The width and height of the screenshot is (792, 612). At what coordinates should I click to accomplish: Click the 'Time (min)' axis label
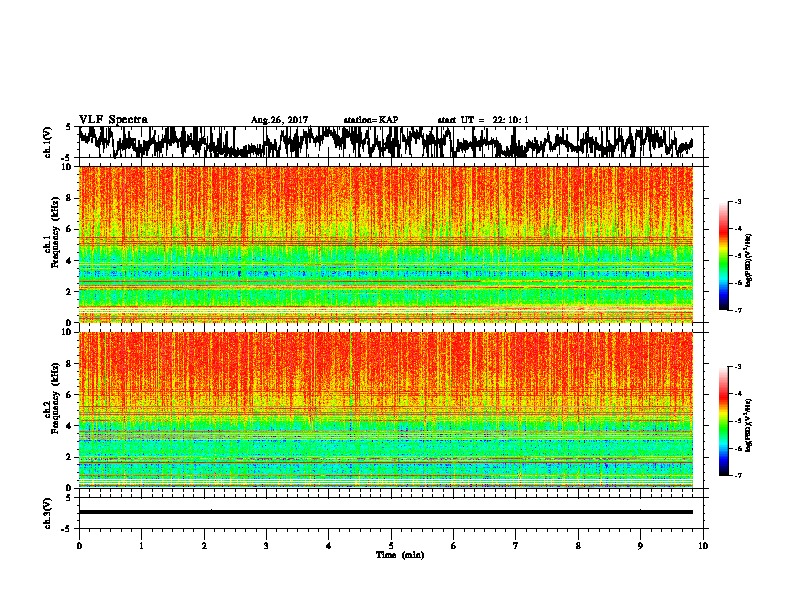[400, 555]
